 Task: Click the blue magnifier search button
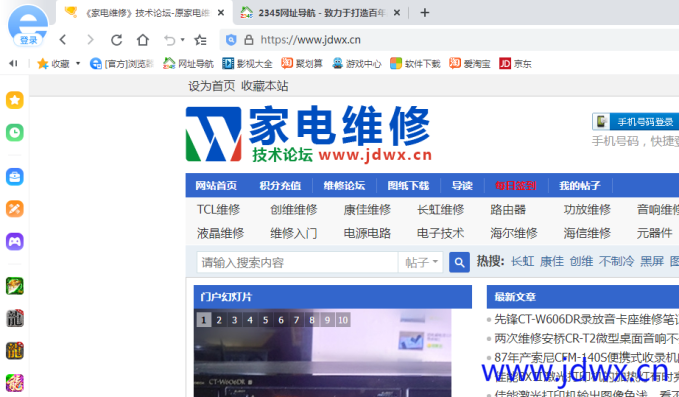coord(459,262)
